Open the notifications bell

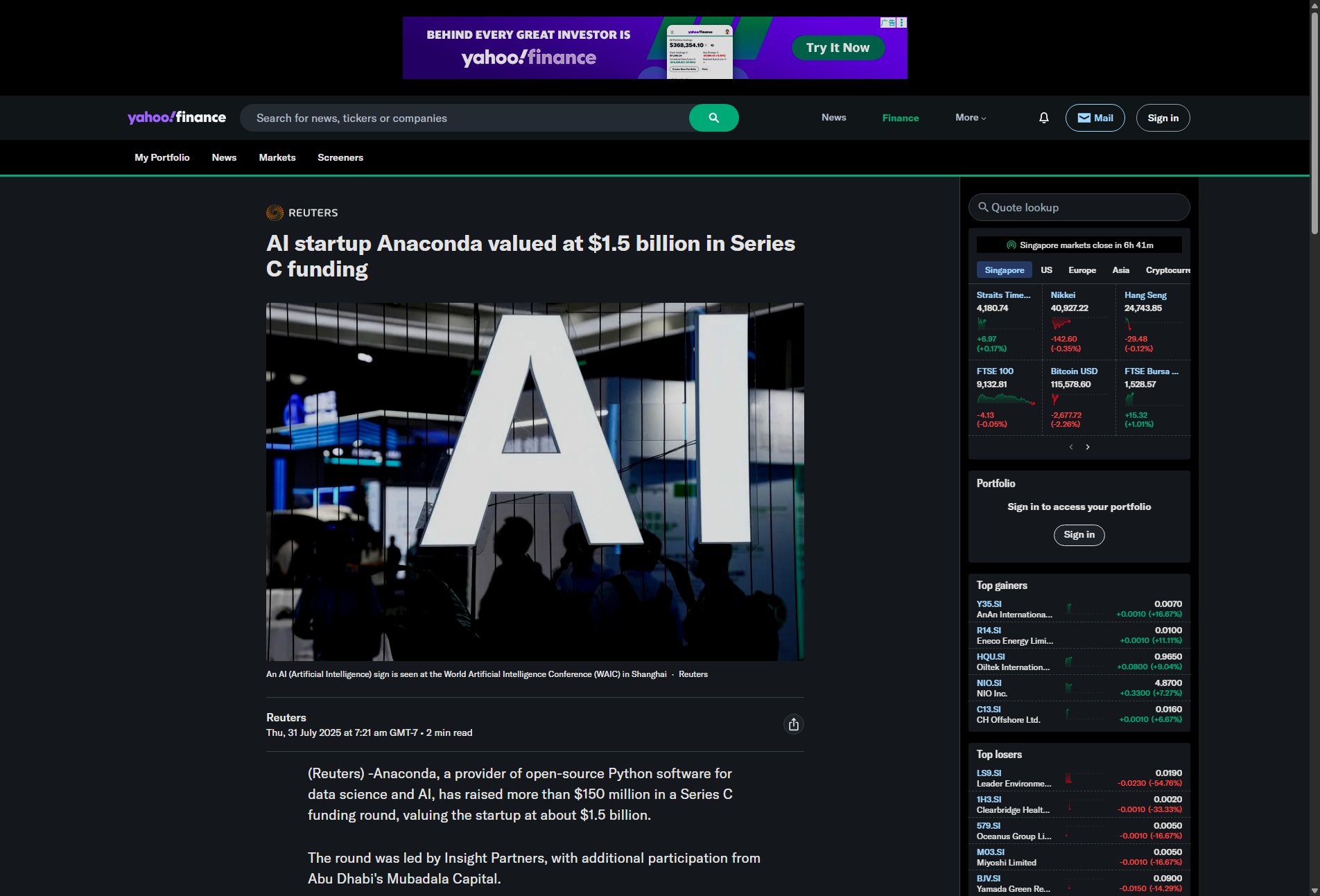1043,118
